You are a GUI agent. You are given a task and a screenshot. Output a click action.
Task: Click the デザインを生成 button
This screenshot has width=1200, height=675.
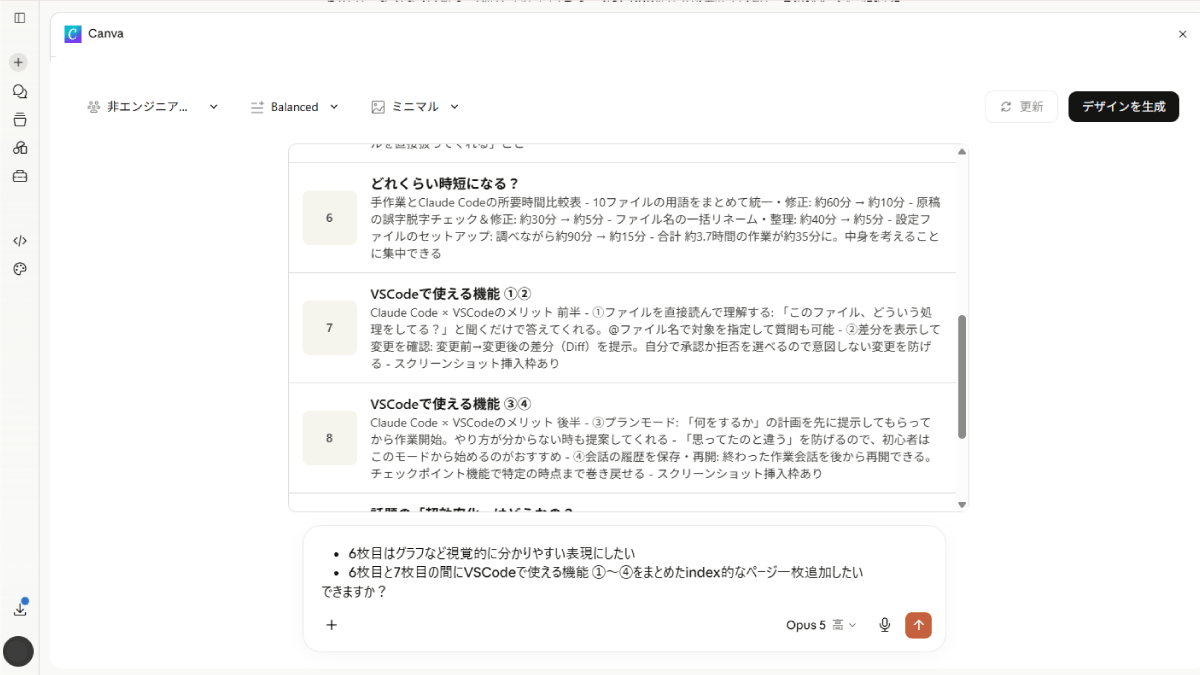[1123, 107]
